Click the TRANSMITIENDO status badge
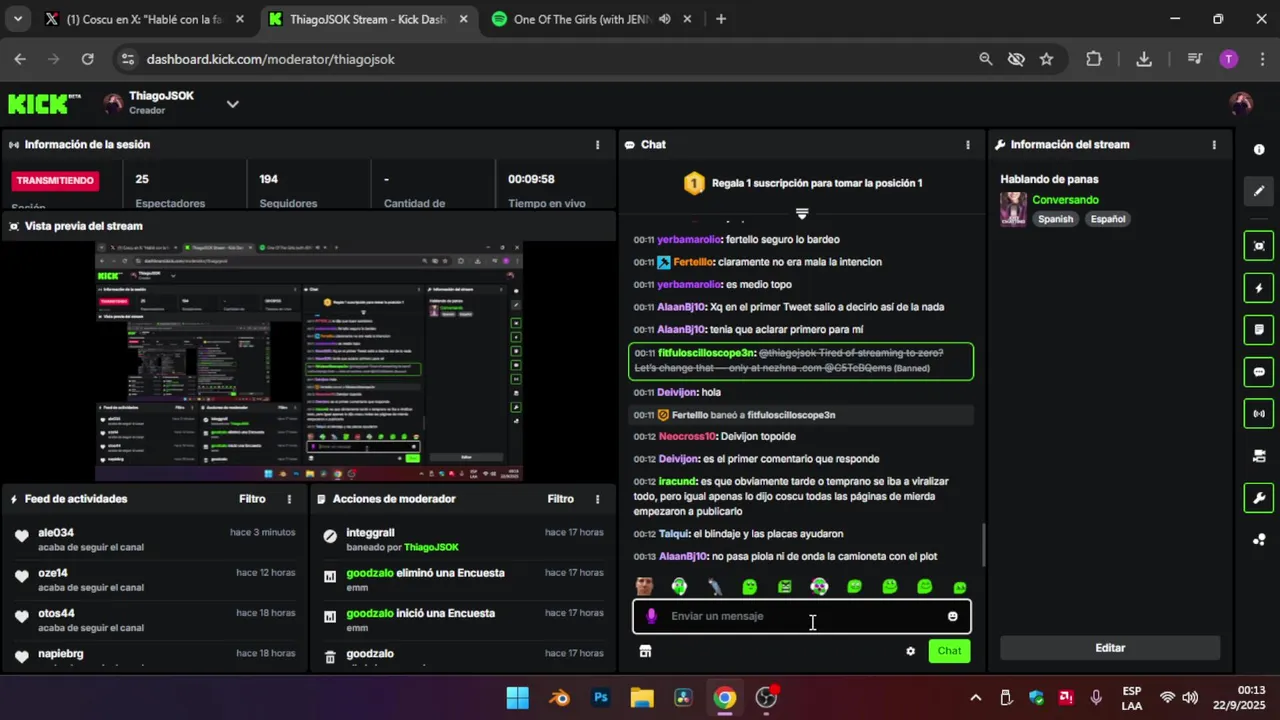The width and height of the screenshot is (1280, 720). point(55,181)
